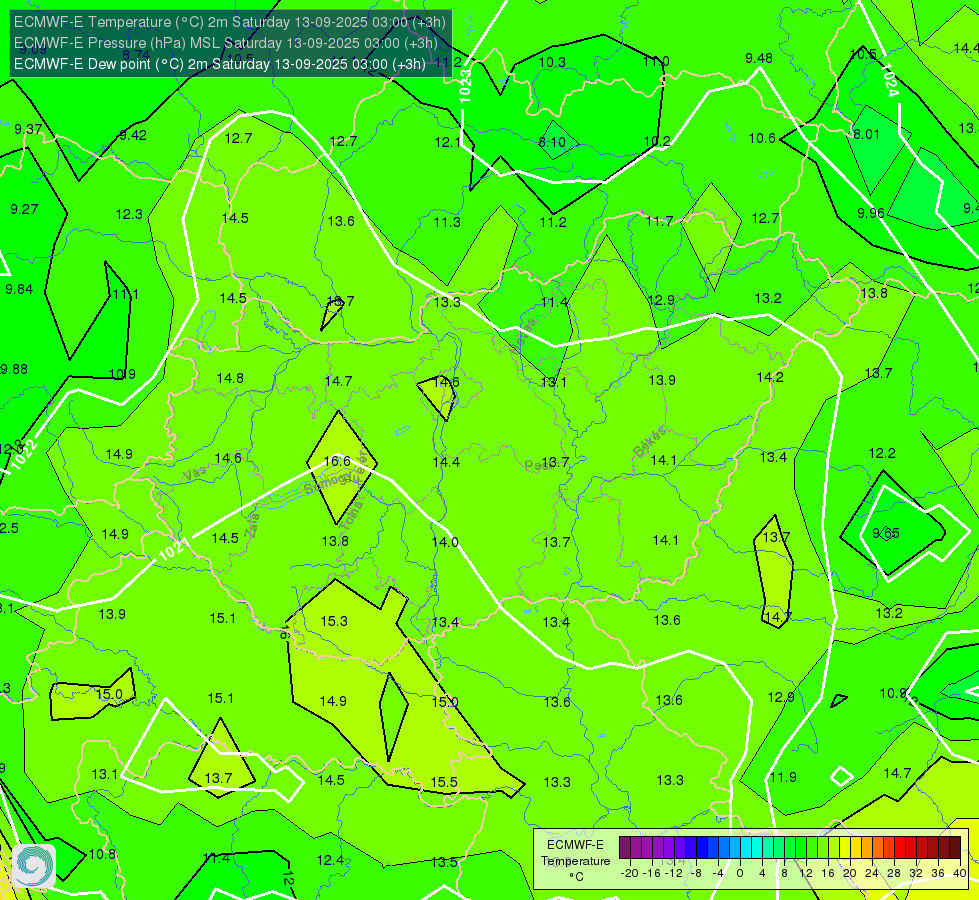
Task: Click the 1021 isobar label
Action: click(173, 550)
